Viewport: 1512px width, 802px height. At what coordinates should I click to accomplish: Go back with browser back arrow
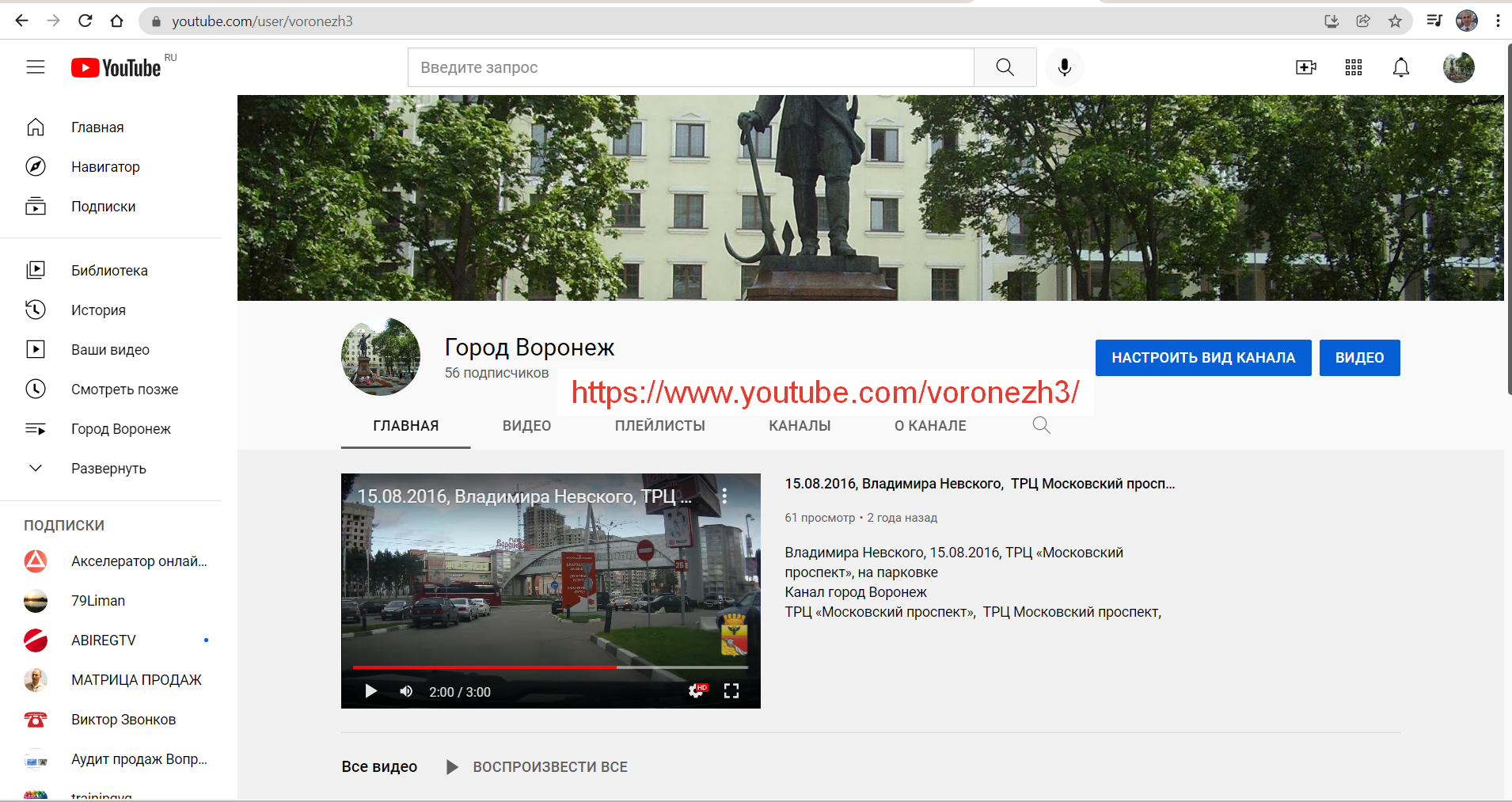[21, 21]
